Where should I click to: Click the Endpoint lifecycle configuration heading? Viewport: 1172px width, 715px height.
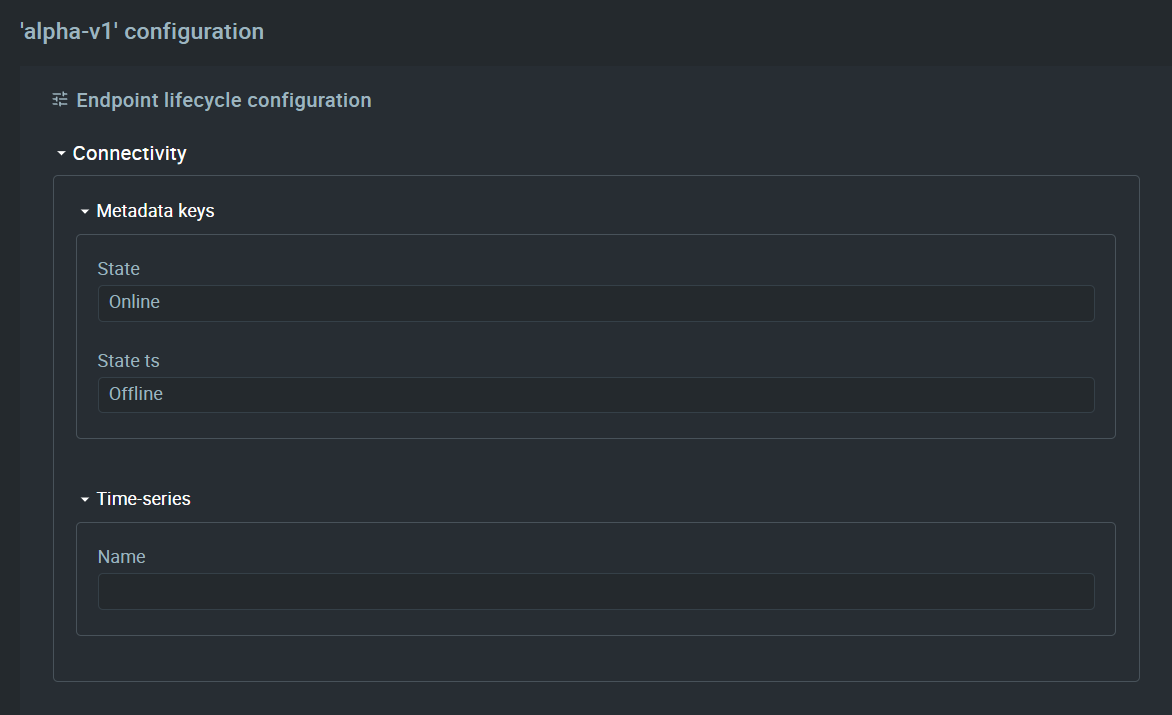pyautogui.click(x=223, y=100)
